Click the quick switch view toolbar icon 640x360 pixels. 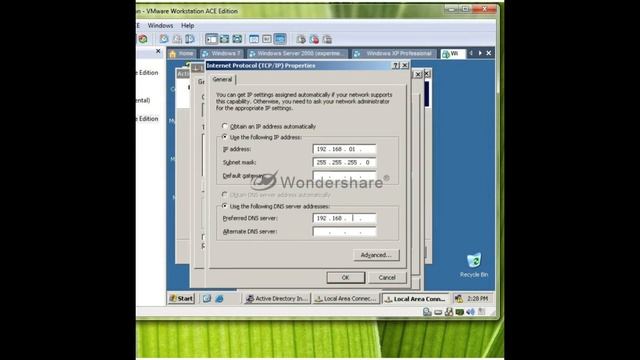click(x=224, y=39)
